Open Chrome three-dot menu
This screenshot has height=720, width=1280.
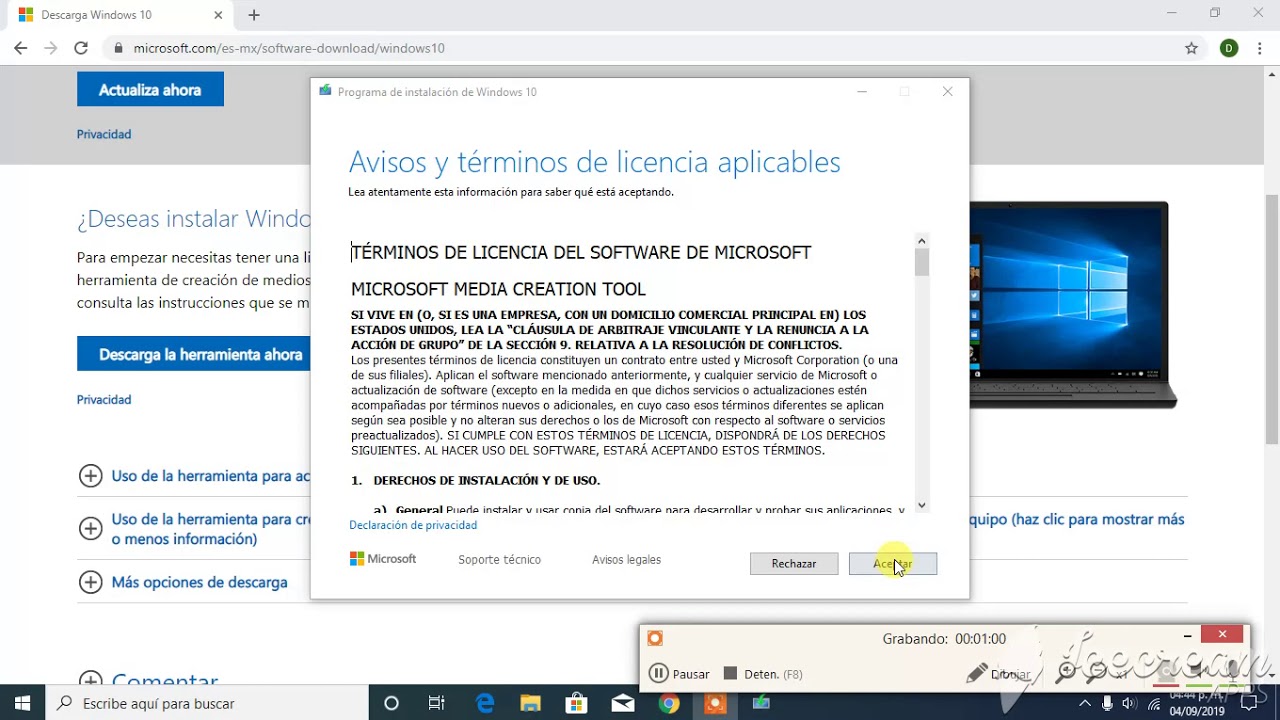[x=1261, y=48]
